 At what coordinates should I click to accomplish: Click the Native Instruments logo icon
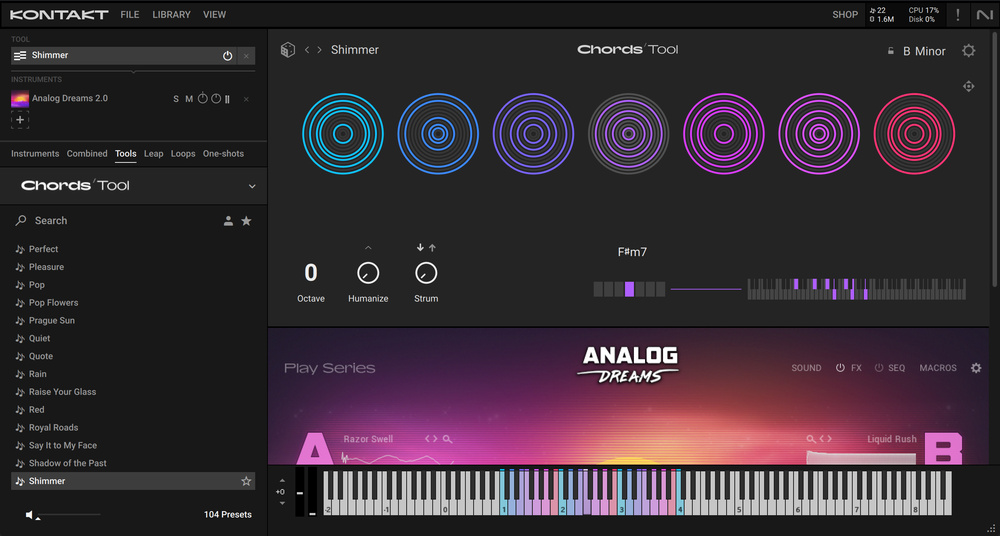tap(985, 15)
